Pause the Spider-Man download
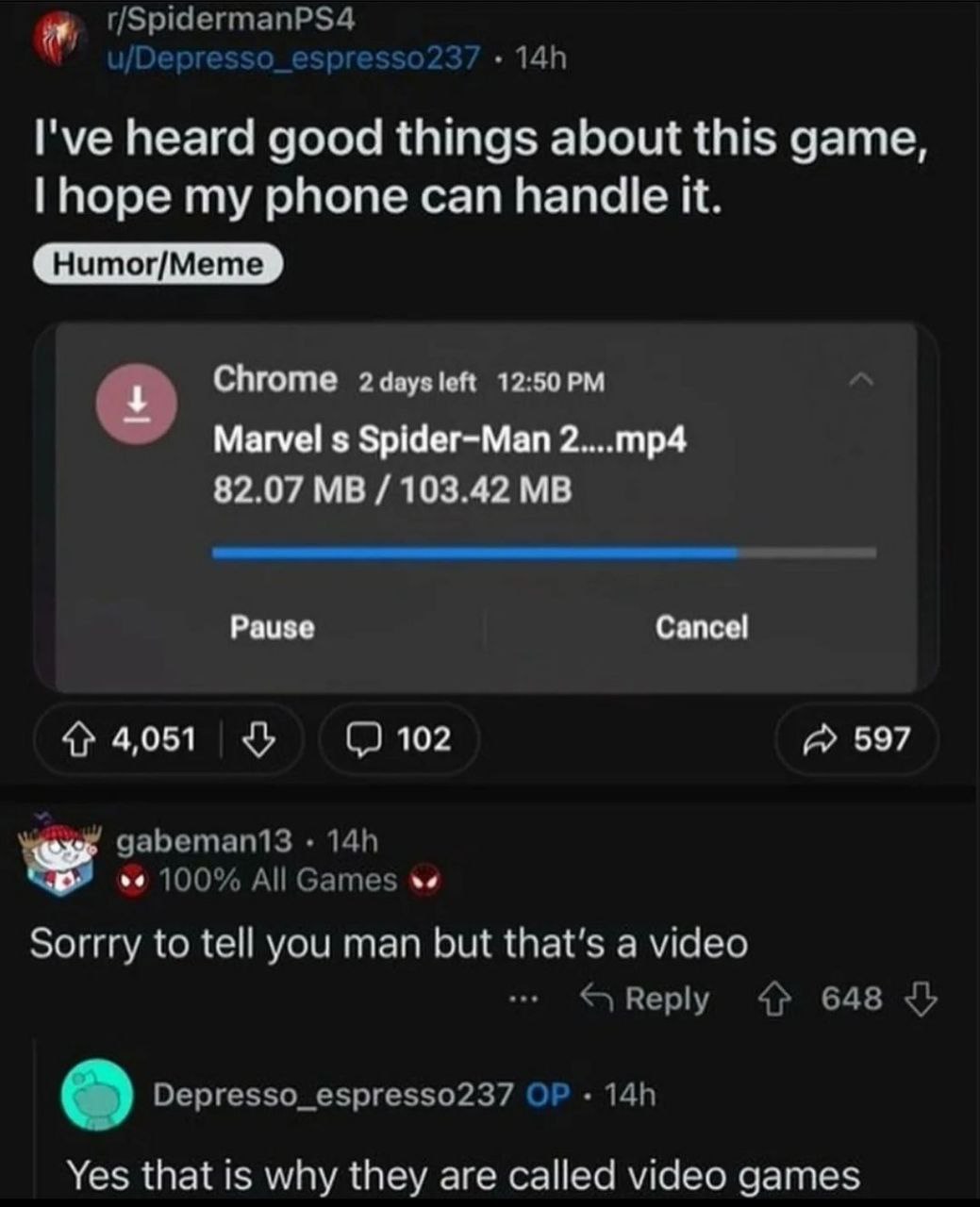 [273, 627]
